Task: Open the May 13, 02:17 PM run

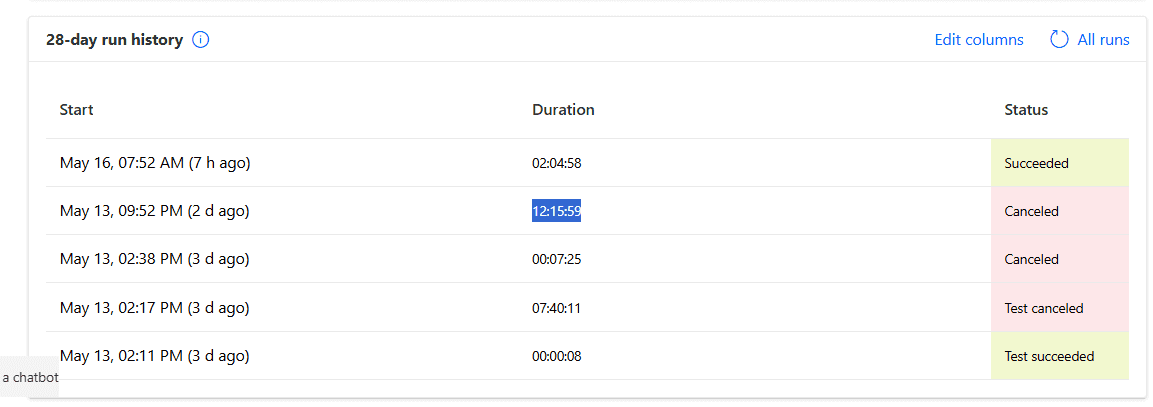Action: click(x=154, y=308)
